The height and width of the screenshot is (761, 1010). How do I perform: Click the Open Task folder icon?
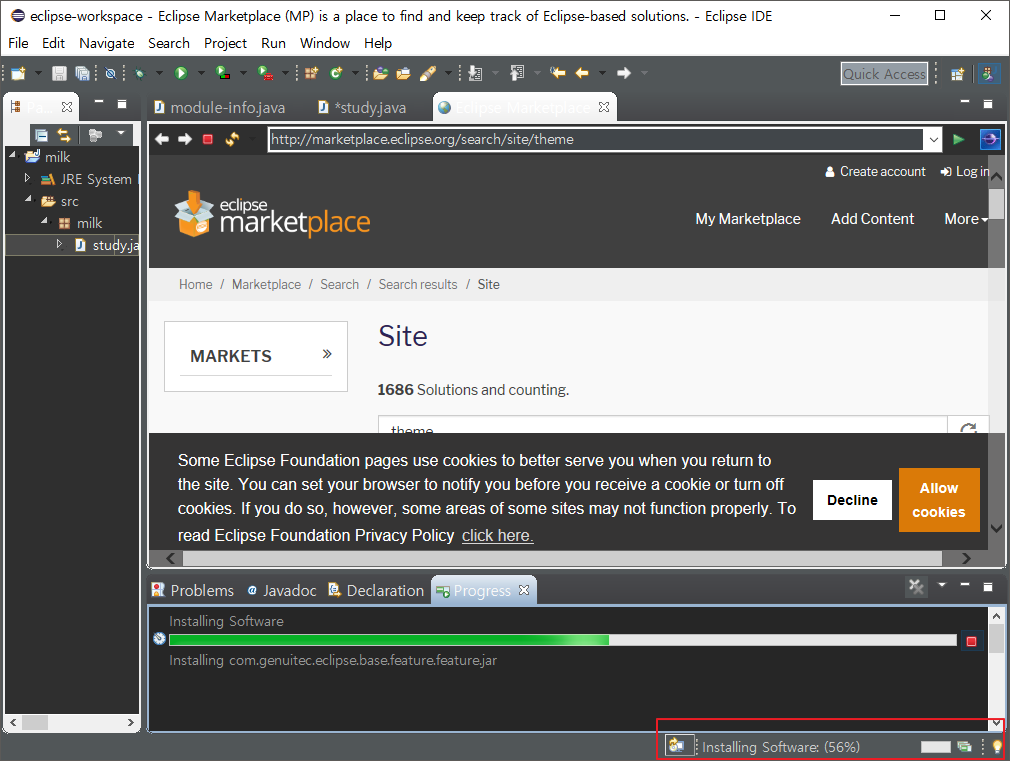[403, 73]
